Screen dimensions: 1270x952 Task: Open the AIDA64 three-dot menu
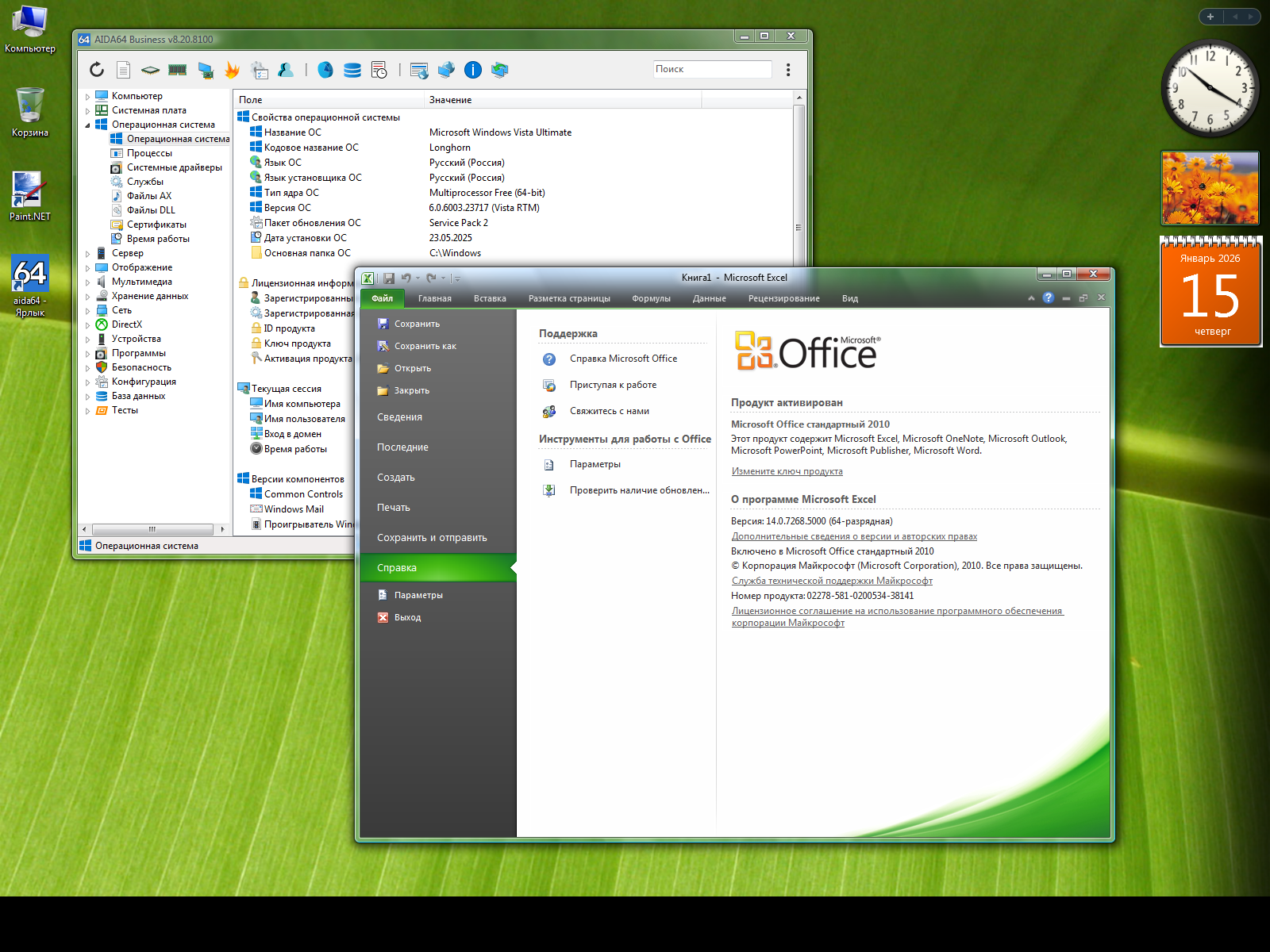tap(788, 70)
